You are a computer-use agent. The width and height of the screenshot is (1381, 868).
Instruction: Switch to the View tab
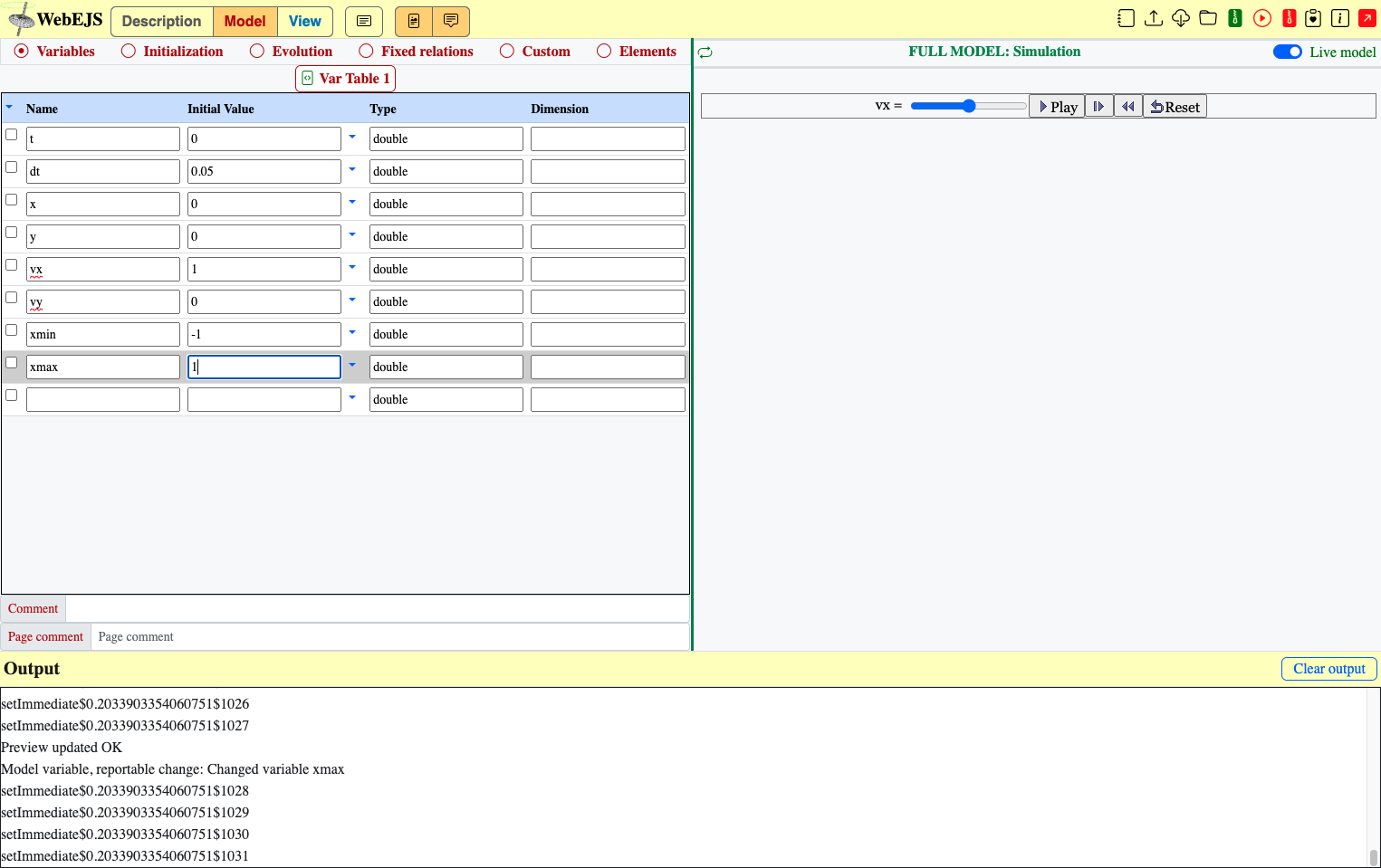(305, 21)
